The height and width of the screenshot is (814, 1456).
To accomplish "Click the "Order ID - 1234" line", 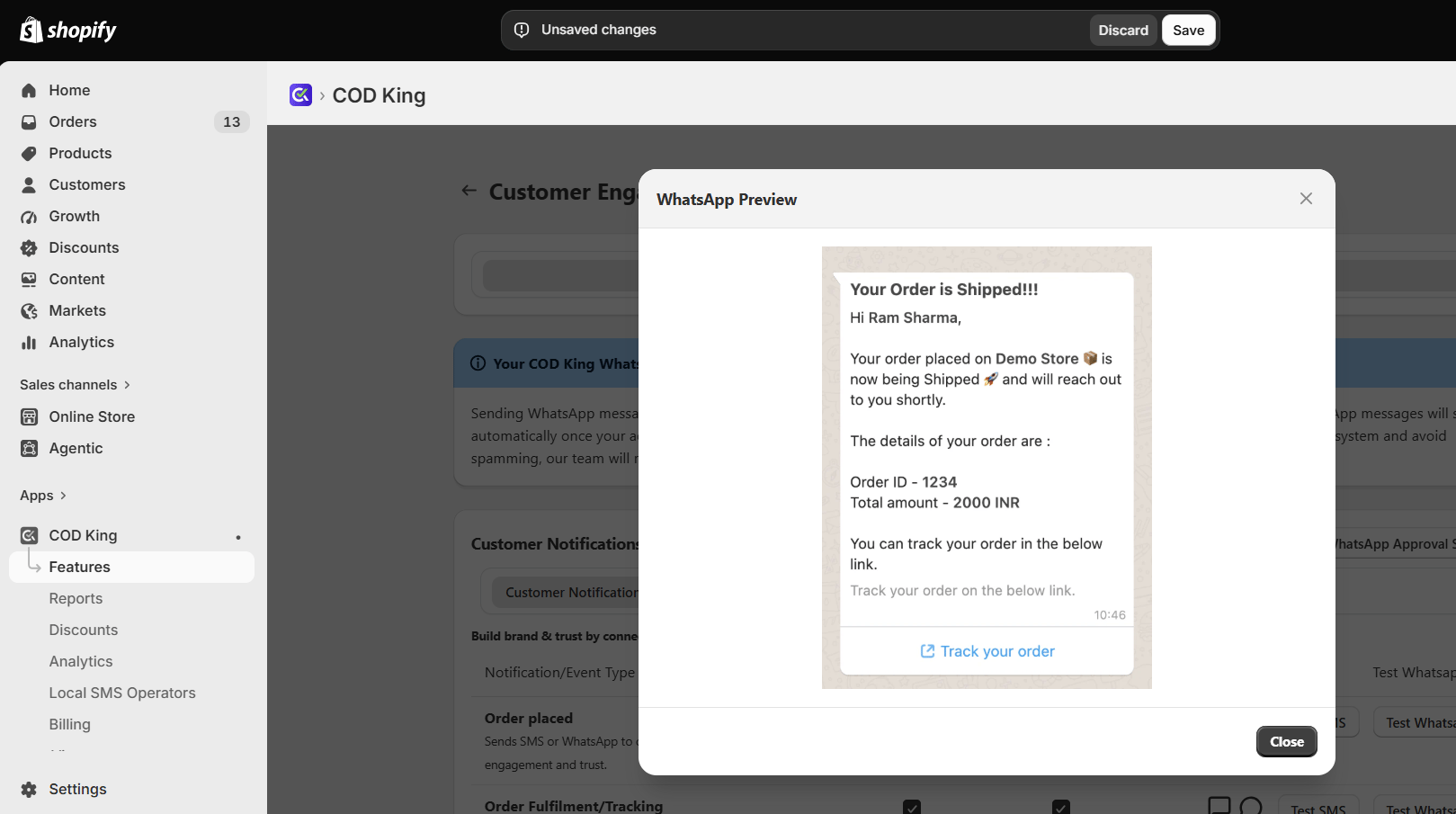I will 904,482.
